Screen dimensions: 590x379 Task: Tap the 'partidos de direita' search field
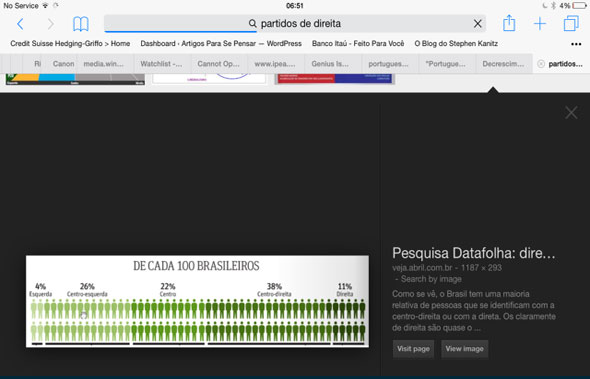(x=295, y=24)
